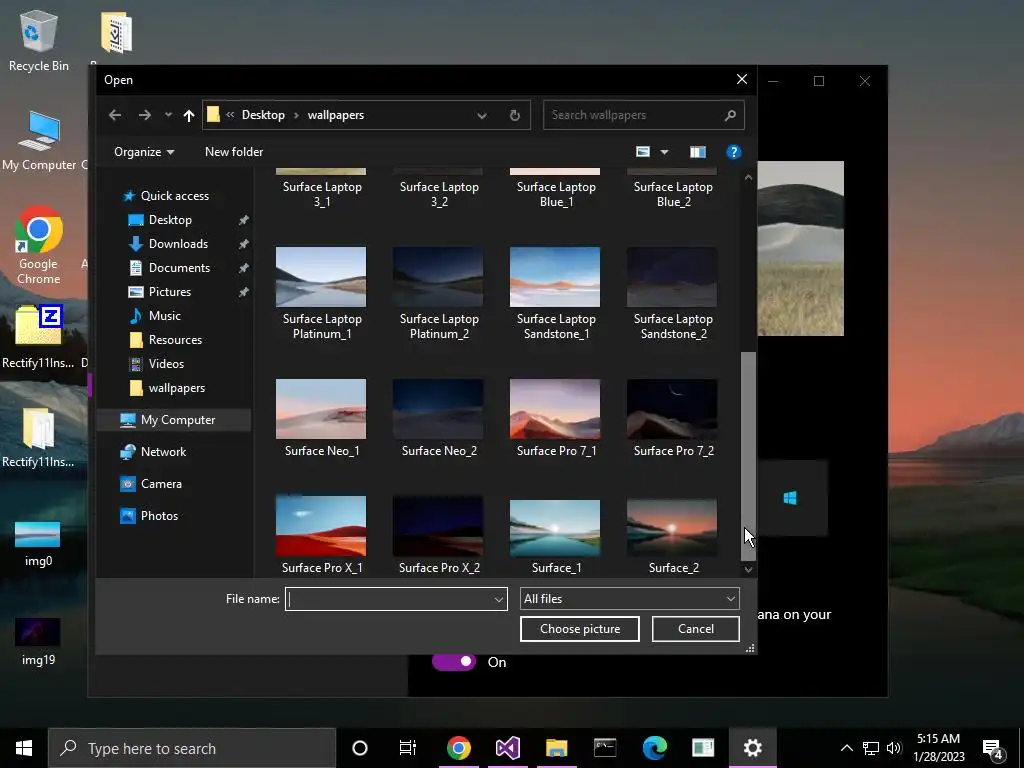1024x768 pixels.
Task: Select the Surface Pro X_1 thumbnail
Action: click(x=321, y=526)
